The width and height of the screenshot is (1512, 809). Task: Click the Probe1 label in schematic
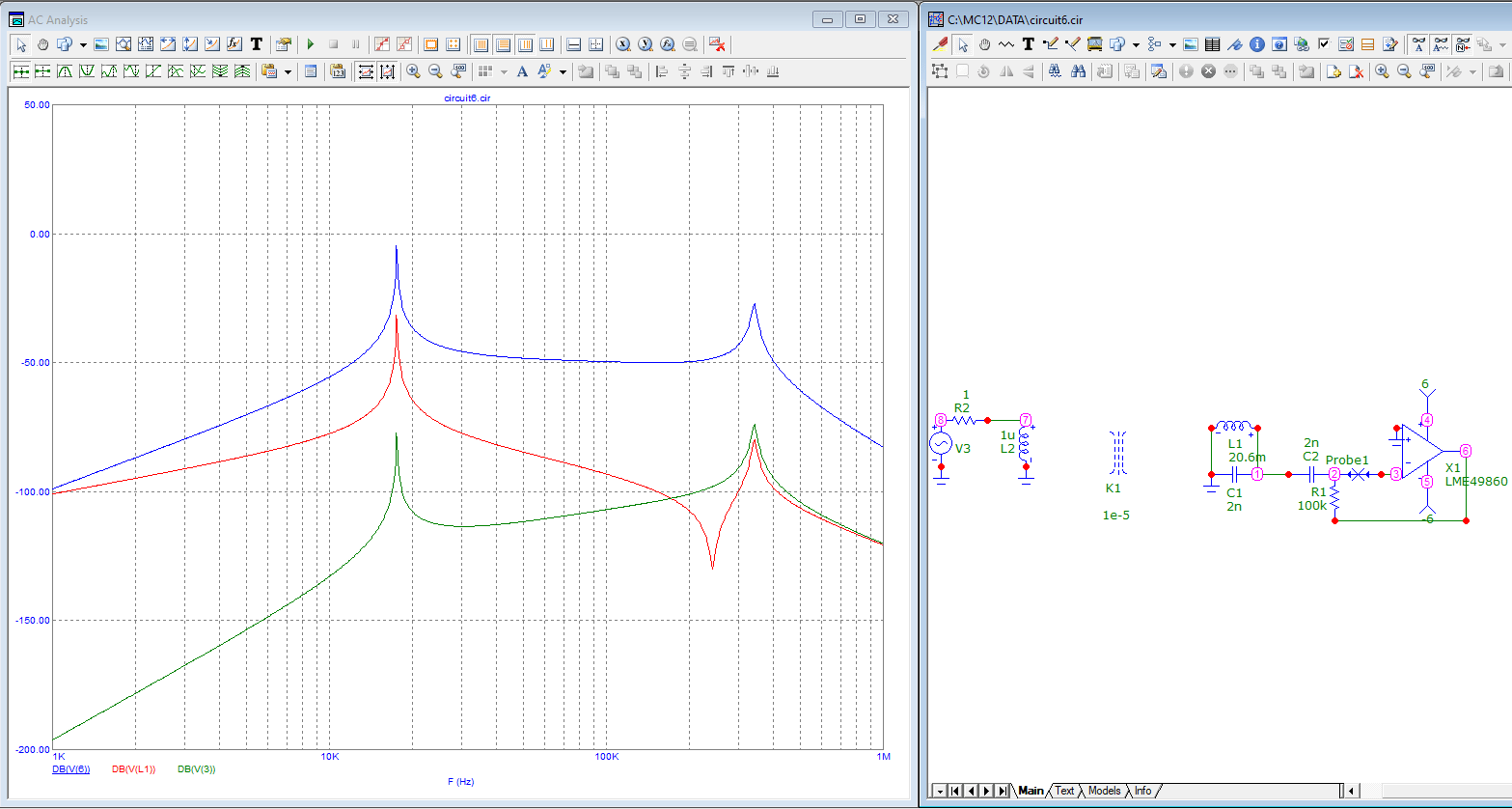pos(1347,460)
